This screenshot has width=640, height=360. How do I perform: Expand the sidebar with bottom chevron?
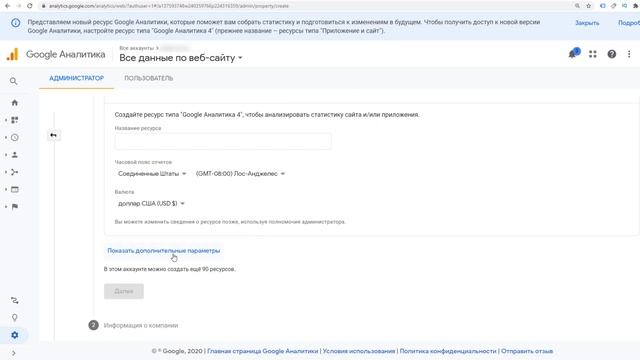click(13, 353)
